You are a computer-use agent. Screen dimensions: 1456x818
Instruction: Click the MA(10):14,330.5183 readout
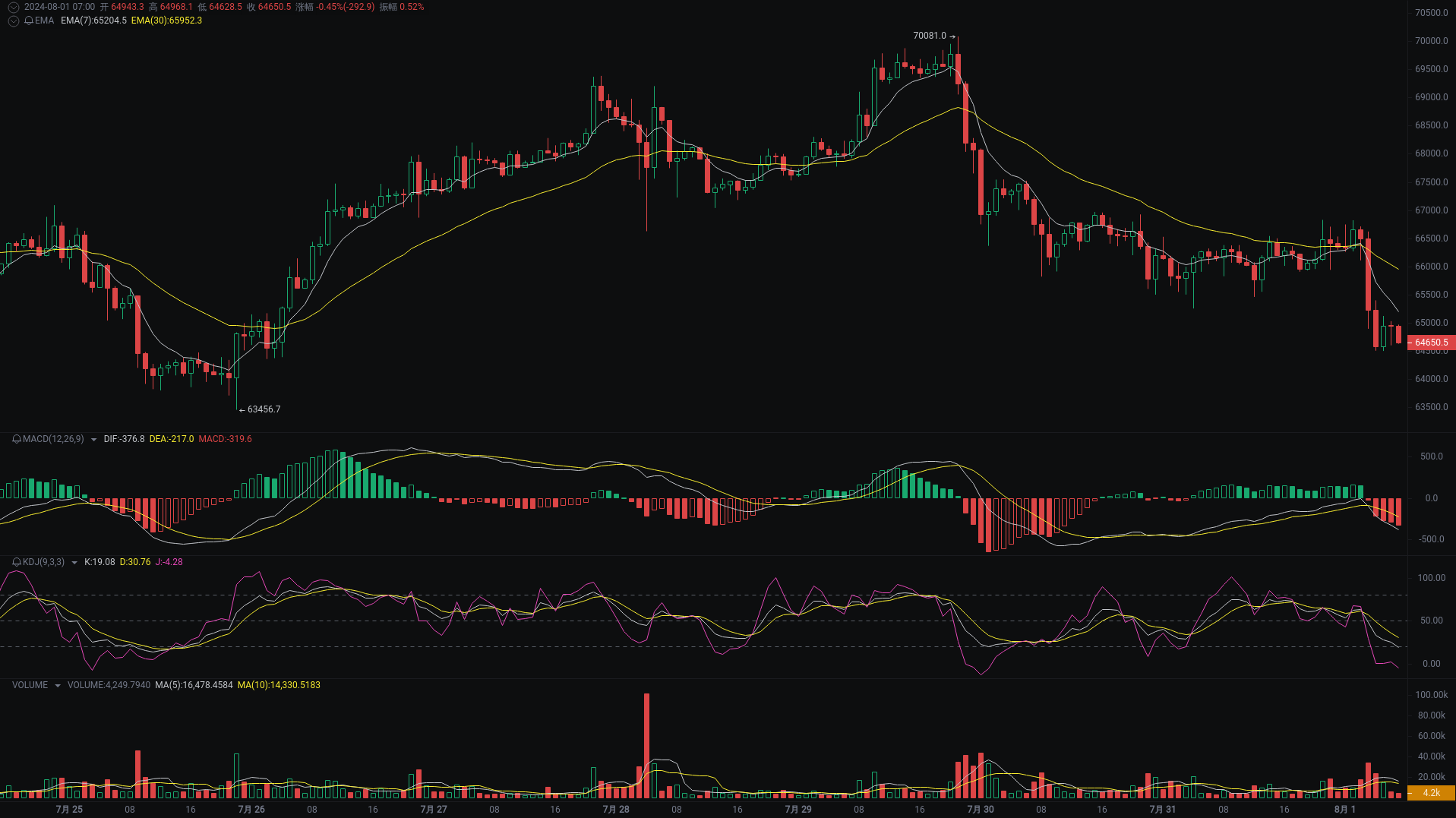click(279, 685)
